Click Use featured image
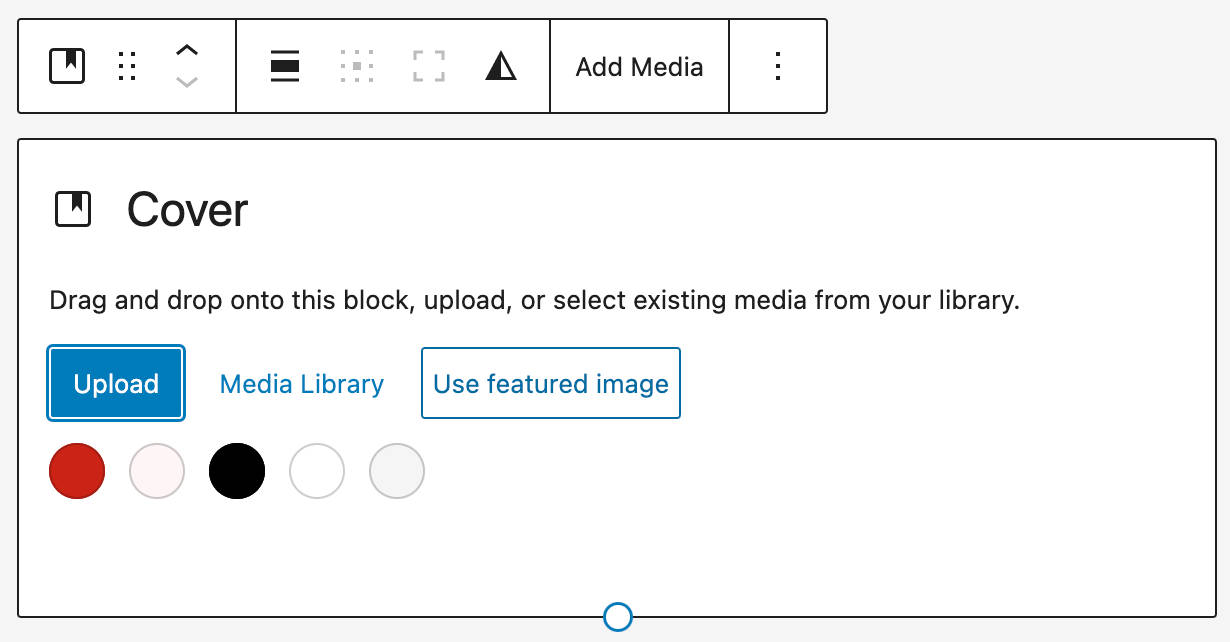This screenshot has height=642, width=1230. [550, 383]
